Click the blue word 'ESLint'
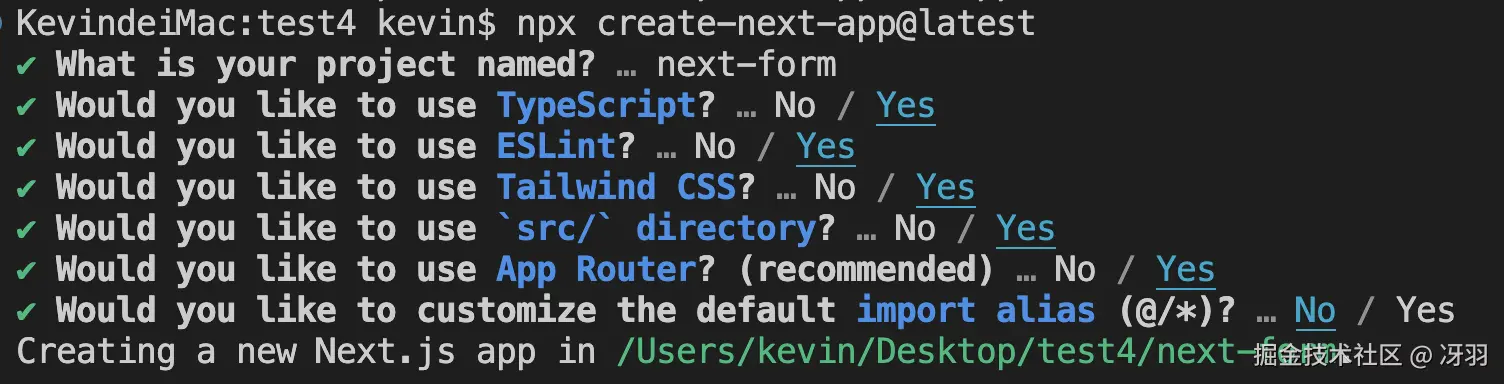Image resolution: width=1504 pixels, height=384 pixels. [x=556, y=146]
